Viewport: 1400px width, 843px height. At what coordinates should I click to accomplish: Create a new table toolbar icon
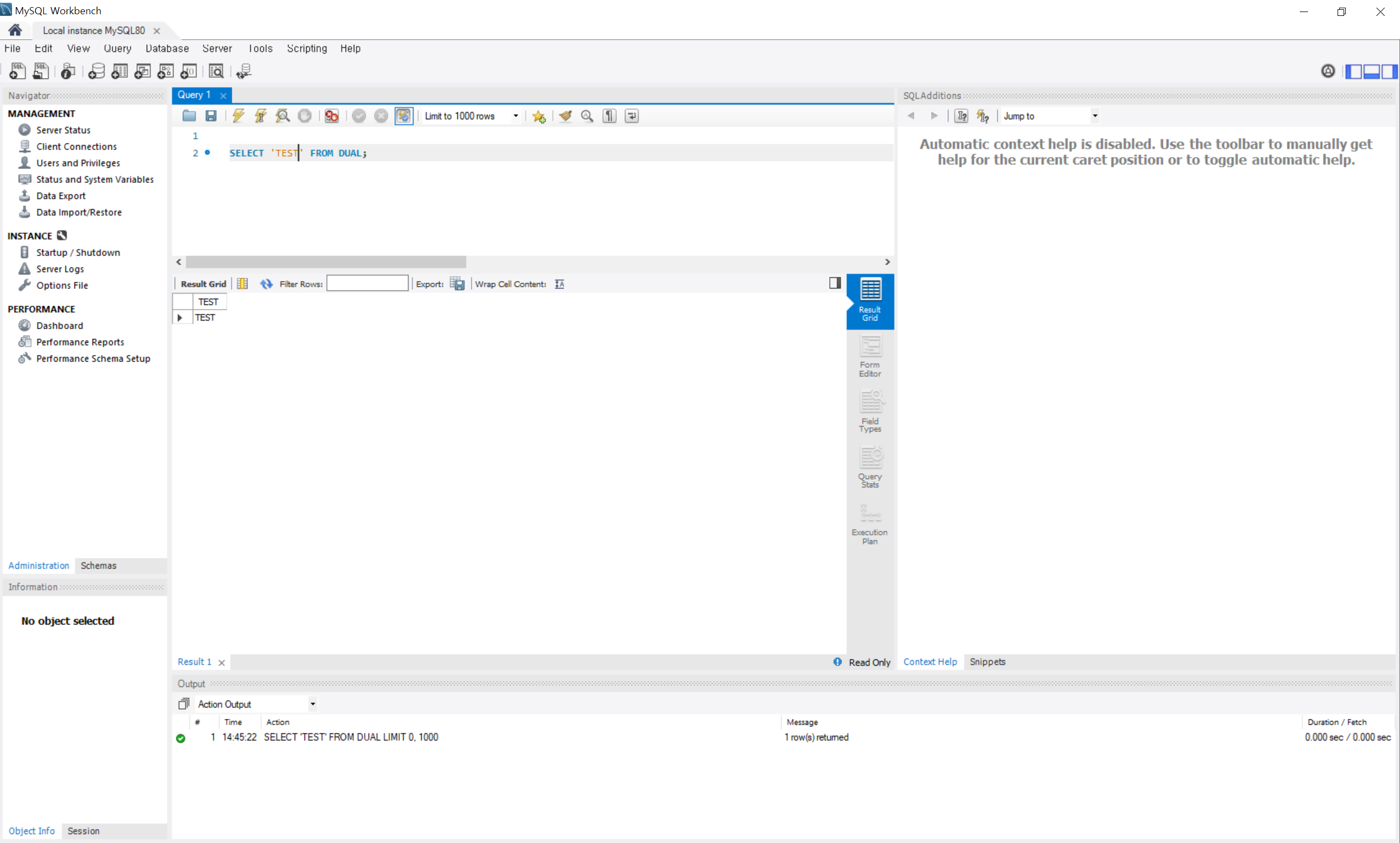click(x=119, y=71)
